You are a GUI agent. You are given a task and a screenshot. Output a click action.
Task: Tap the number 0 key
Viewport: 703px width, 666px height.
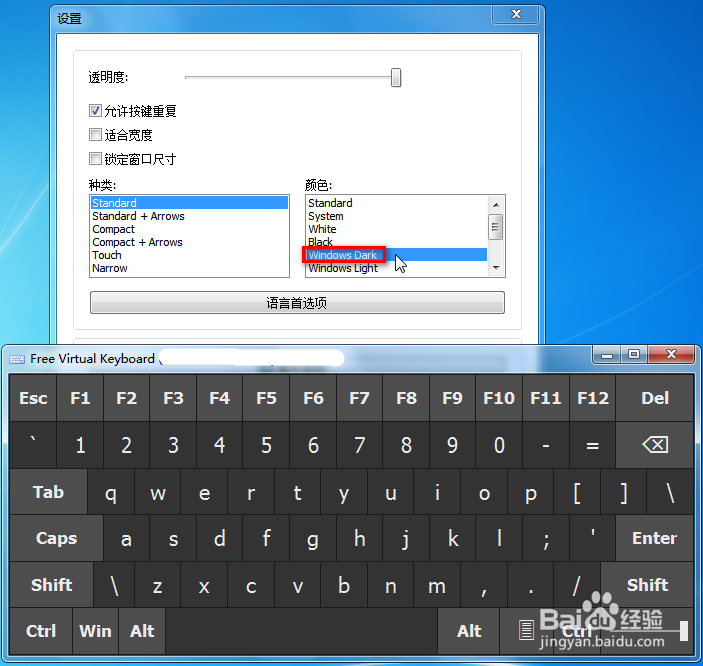(499, 445)
